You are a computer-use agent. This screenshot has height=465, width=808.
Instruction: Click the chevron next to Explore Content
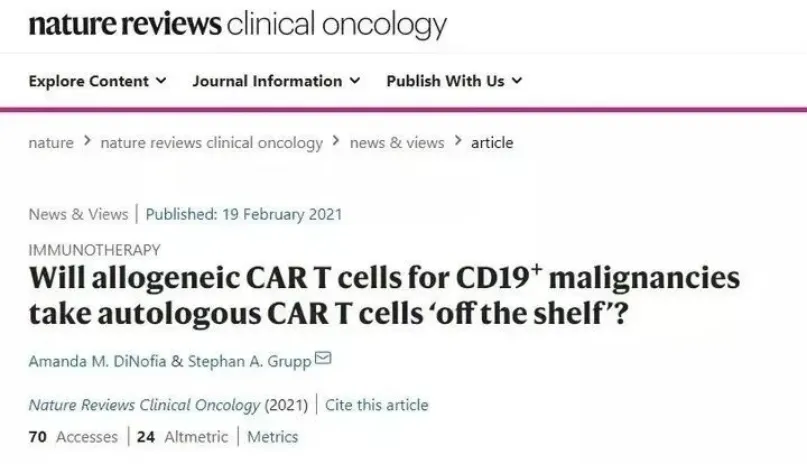point(161,81)
